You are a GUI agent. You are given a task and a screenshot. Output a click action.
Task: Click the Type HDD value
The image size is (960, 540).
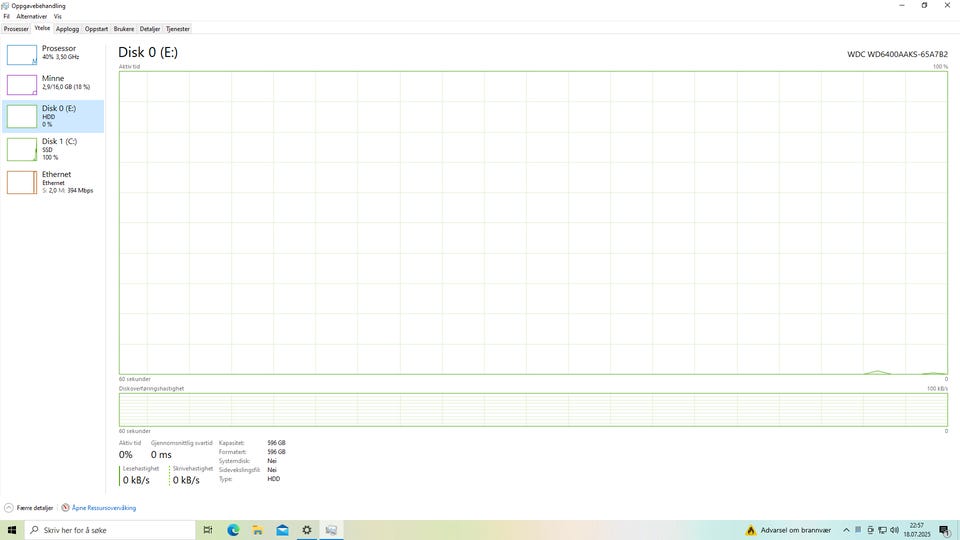coord(274,479)
